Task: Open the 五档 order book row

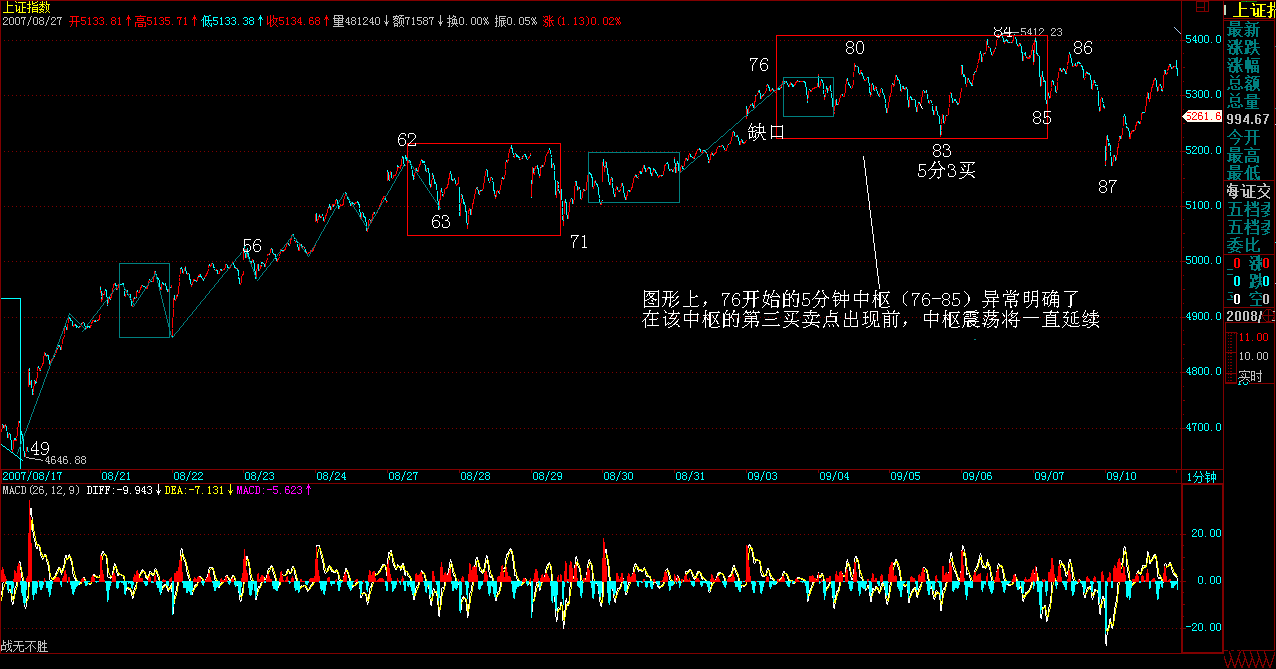Action: click(1250, 209)
